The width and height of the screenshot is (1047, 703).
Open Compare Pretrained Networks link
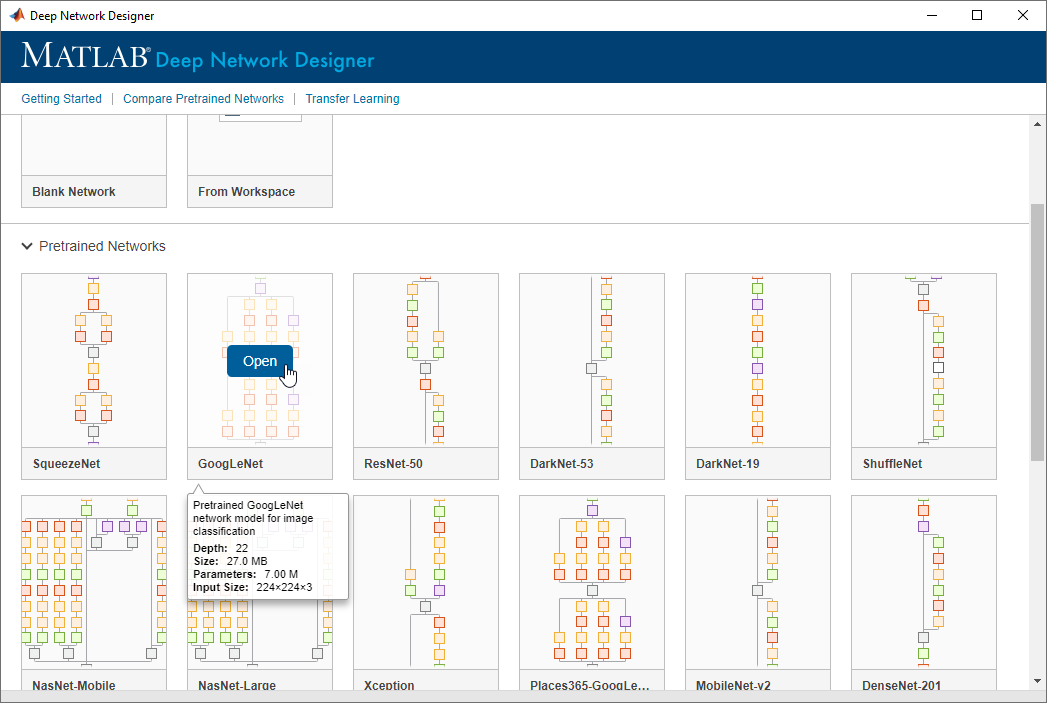[x=203, y=99]
